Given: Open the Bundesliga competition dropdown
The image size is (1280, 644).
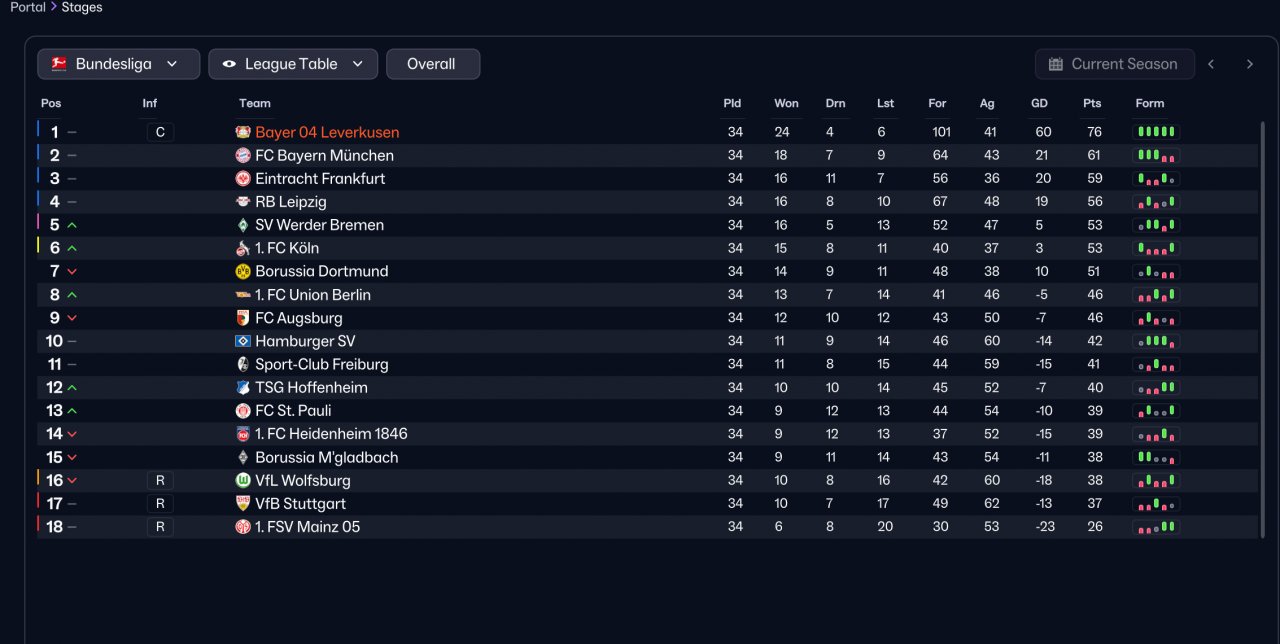Looking at the screenshot, I should coord(119,64).
